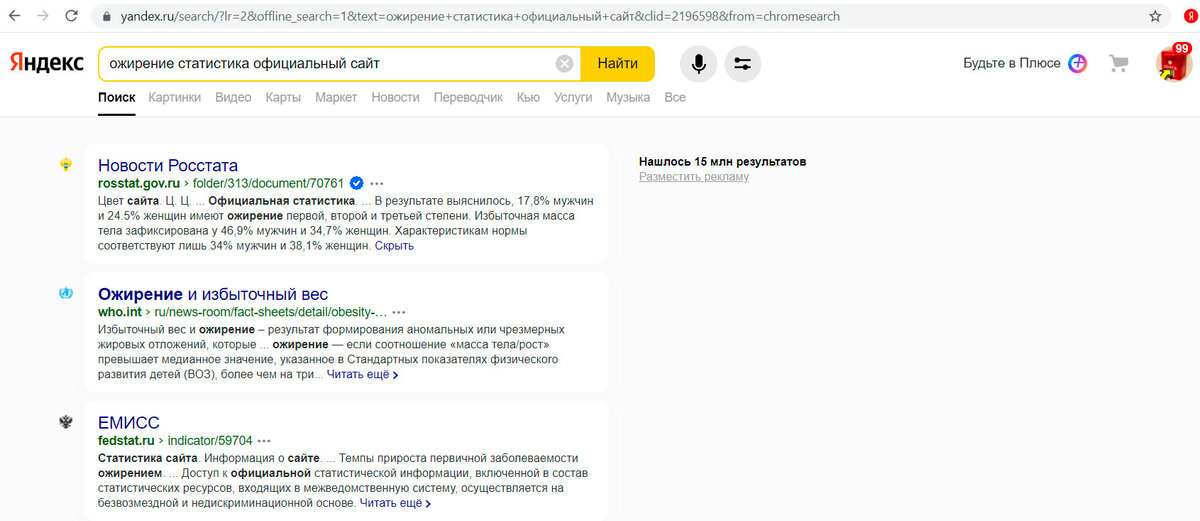The height and width of the screenshot is (521, 1200).
Task: Open search filter settings icon
Action: click(x=742, y=64)
